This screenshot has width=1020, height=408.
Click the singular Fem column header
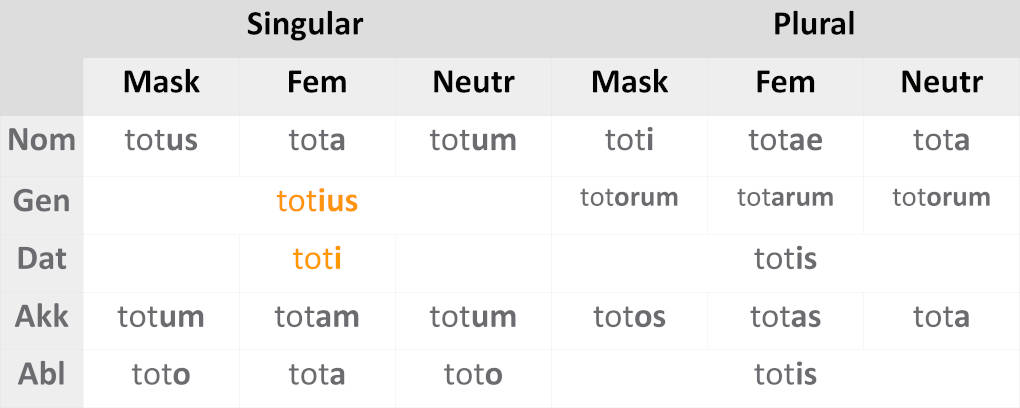(317, 82)
